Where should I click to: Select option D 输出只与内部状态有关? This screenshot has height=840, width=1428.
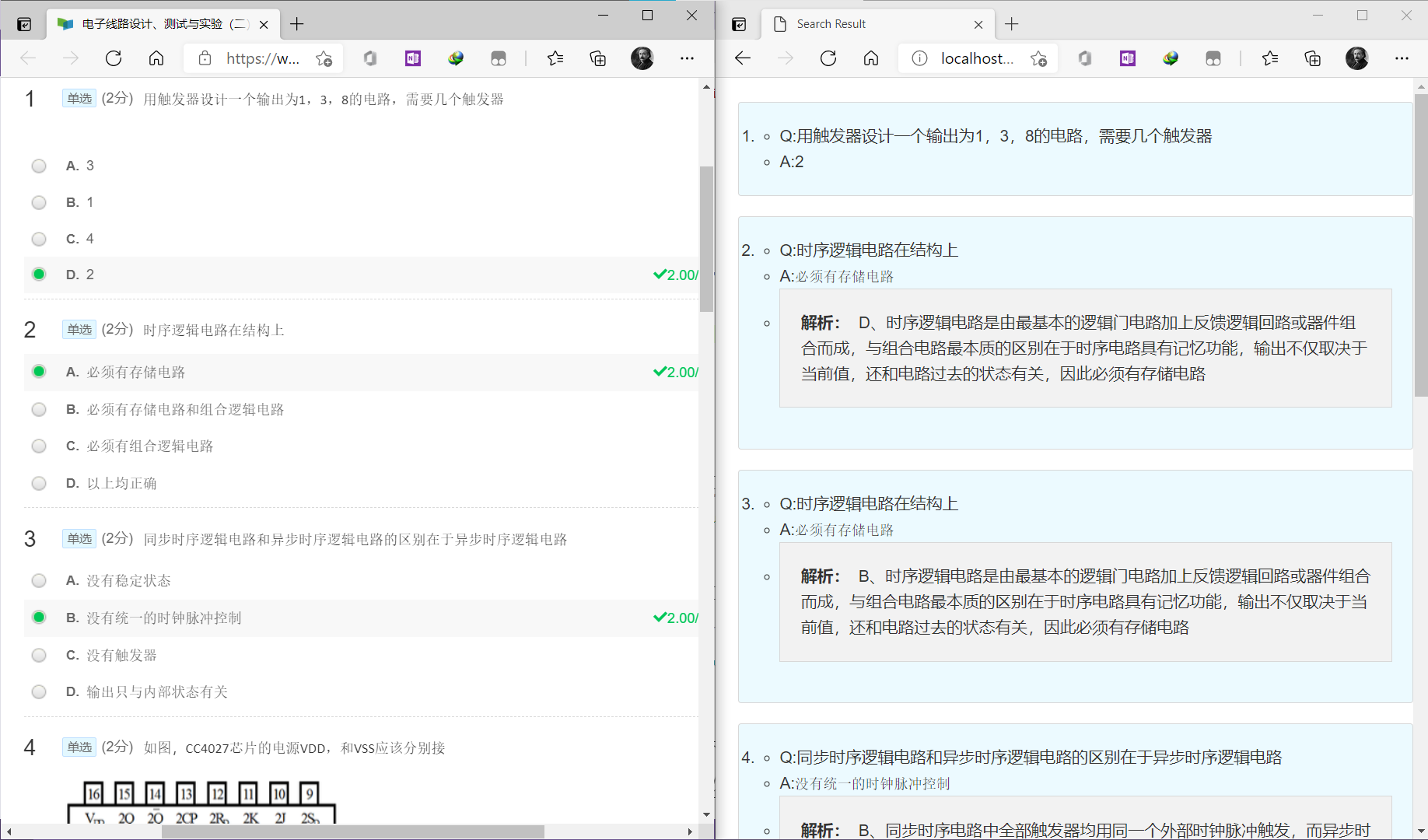pos(39,691)
